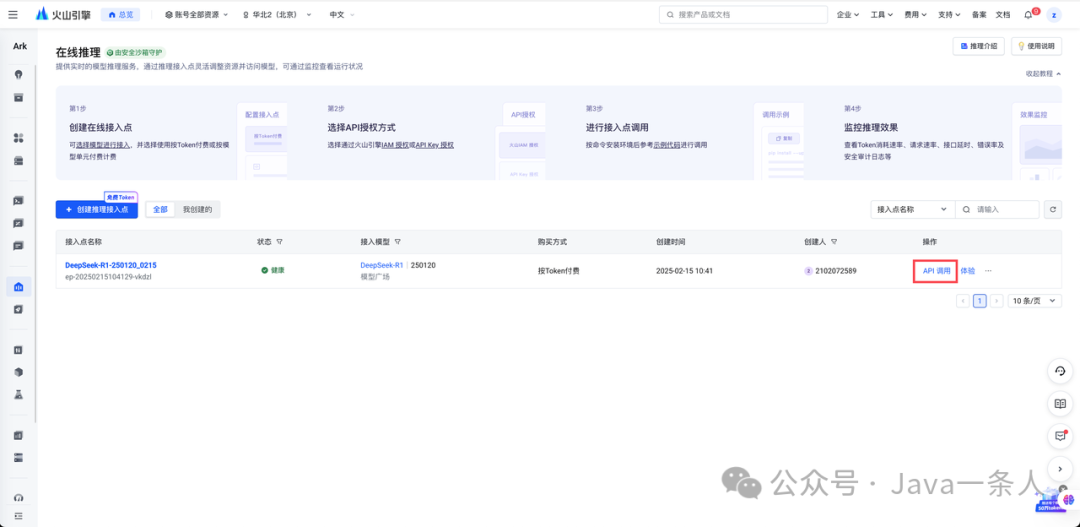Open the notification bell
The image size is (1080, 527).
pyautogui.click(x=1028, y=14)
